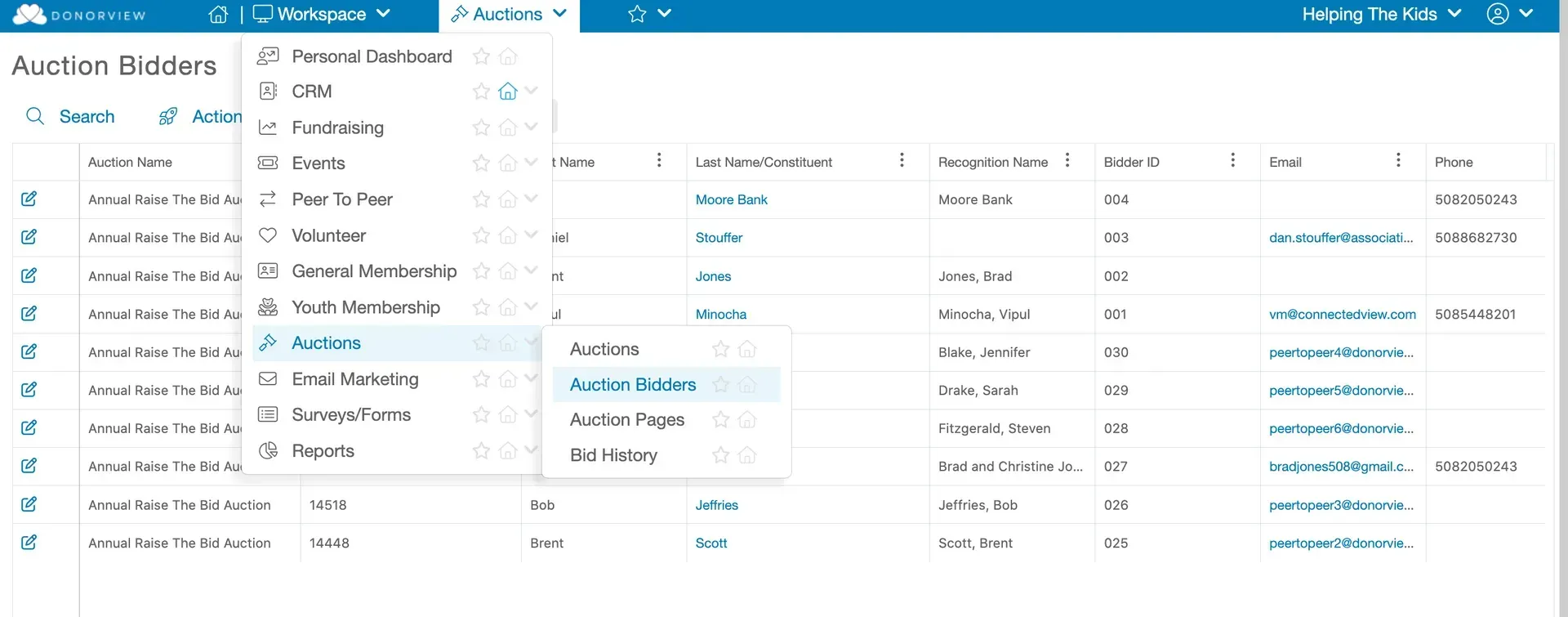Favorite Bid History with its star

click(720, 455)
